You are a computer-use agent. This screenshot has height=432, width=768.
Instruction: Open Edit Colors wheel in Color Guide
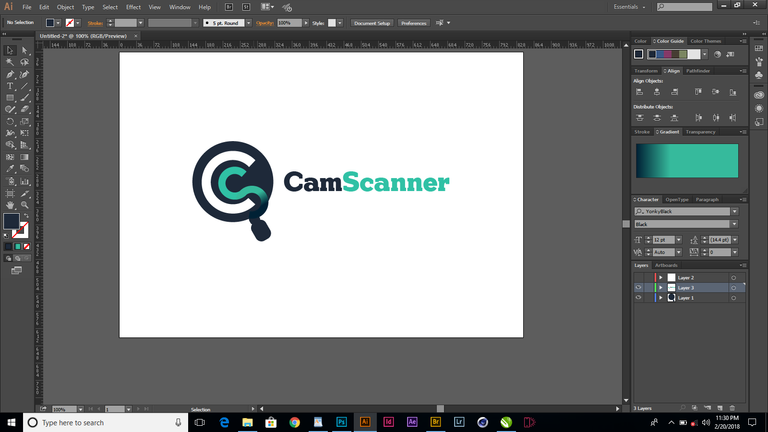click(x=718, y=54)
